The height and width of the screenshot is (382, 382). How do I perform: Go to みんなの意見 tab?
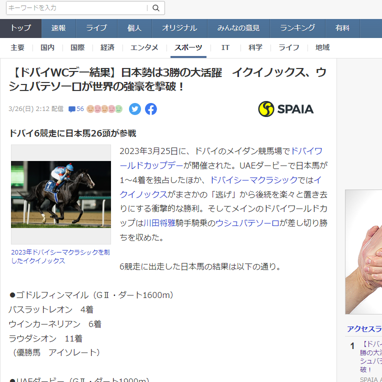click(x=238, y=28)
